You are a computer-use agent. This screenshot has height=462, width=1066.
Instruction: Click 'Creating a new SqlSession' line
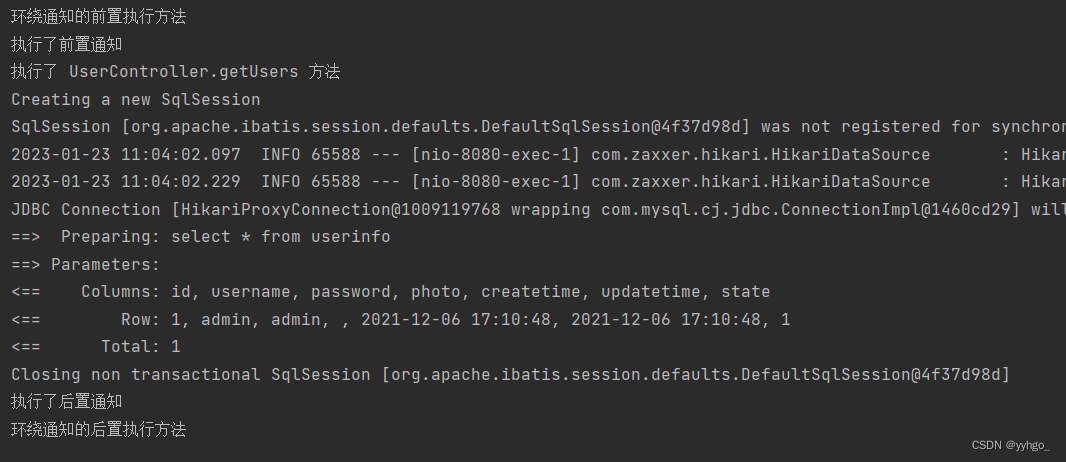click(x=136, y=100)
